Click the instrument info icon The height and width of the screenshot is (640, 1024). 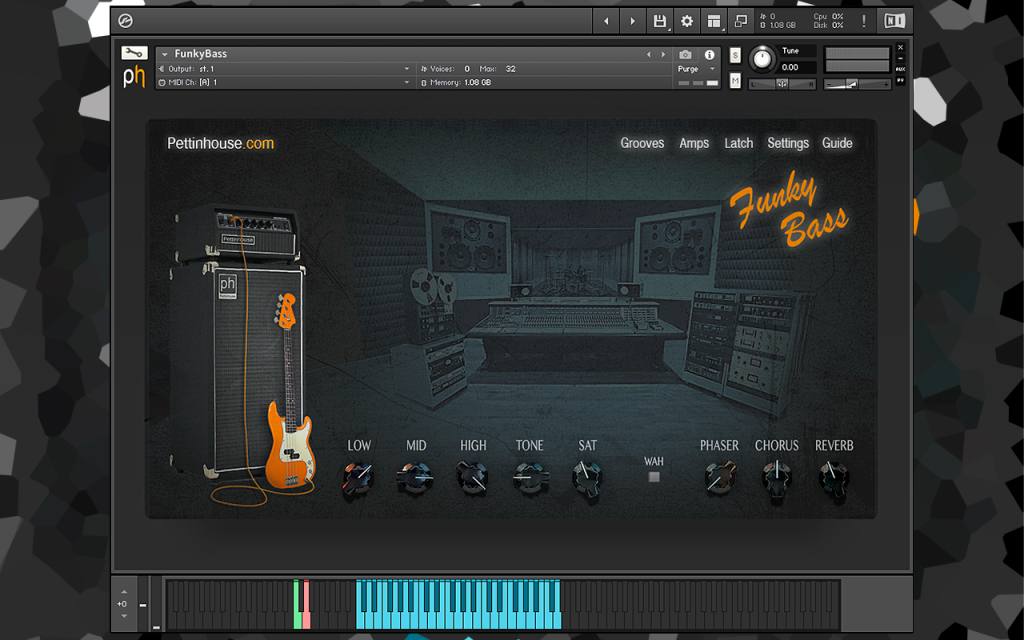click(x=709, y=55)
